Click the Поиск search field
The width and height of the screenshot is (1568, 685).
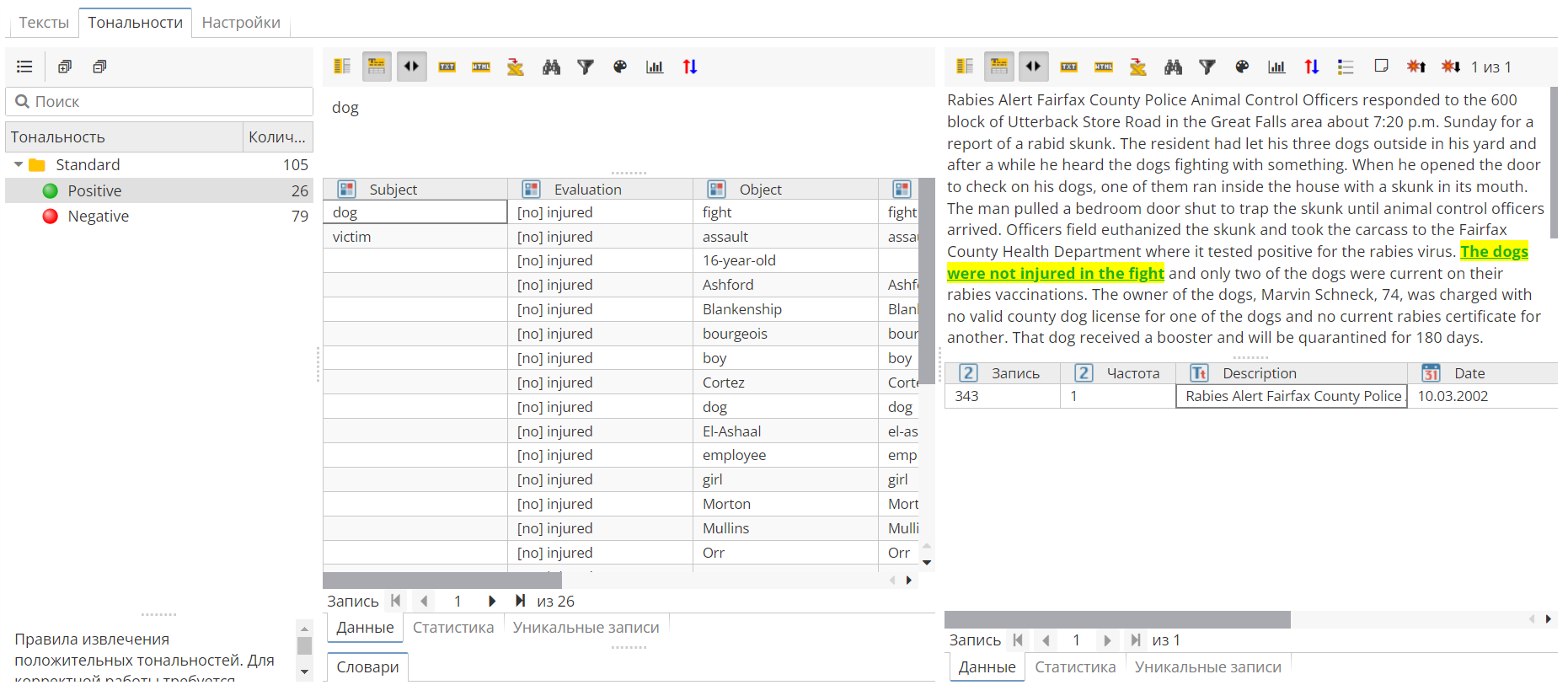coord(160,101)
